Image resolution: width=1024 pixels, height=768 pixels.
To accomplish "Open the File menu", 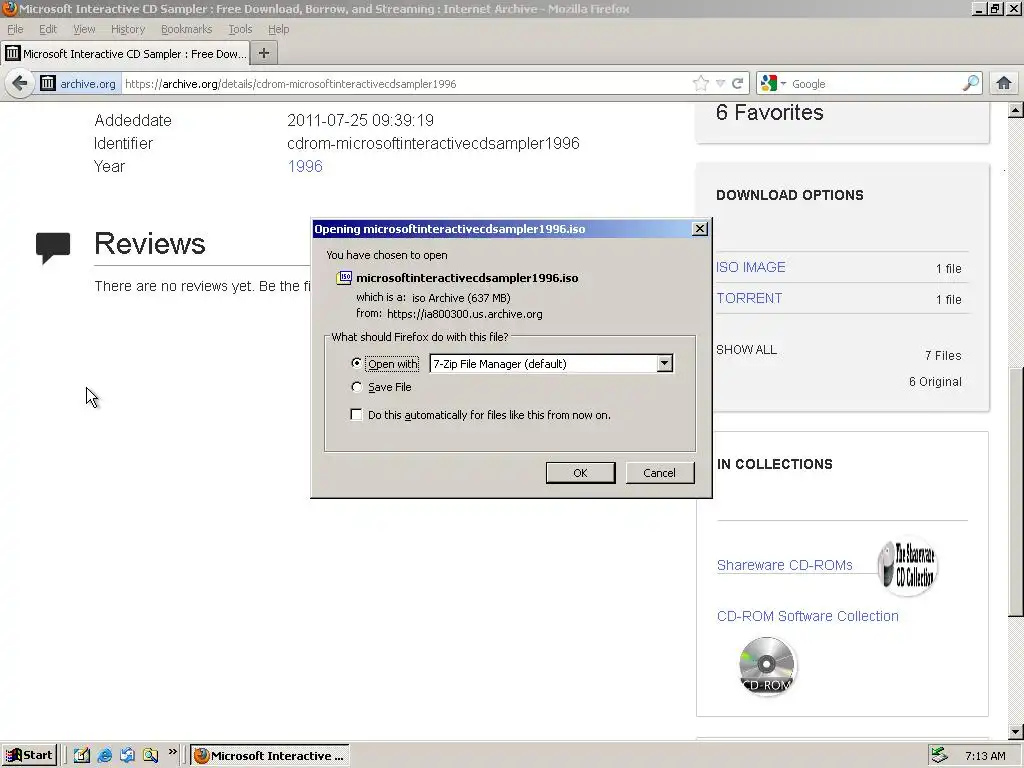I will (15, 29).
